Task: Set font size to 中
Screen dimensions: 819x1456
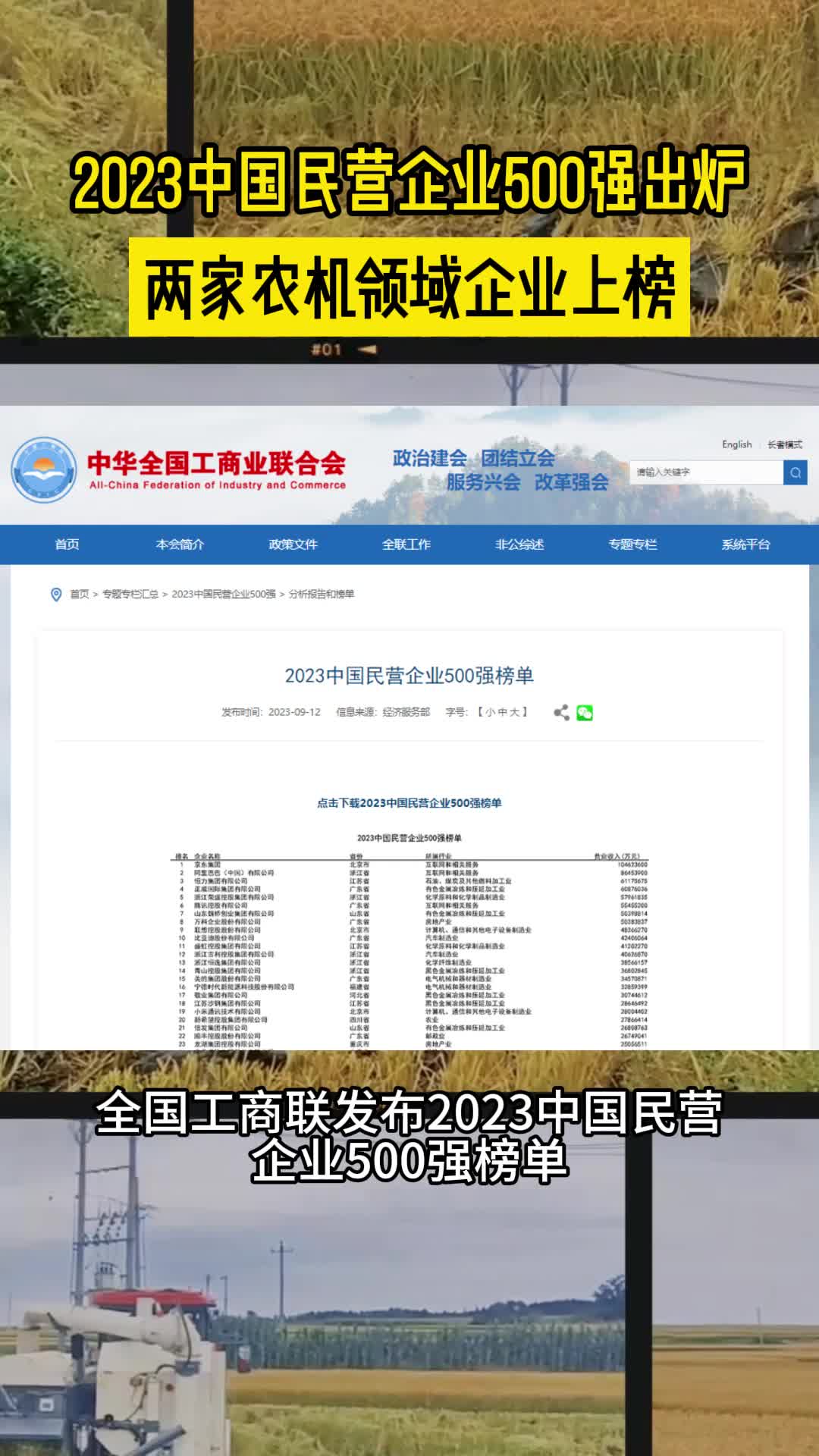Action: coord(502,712)
